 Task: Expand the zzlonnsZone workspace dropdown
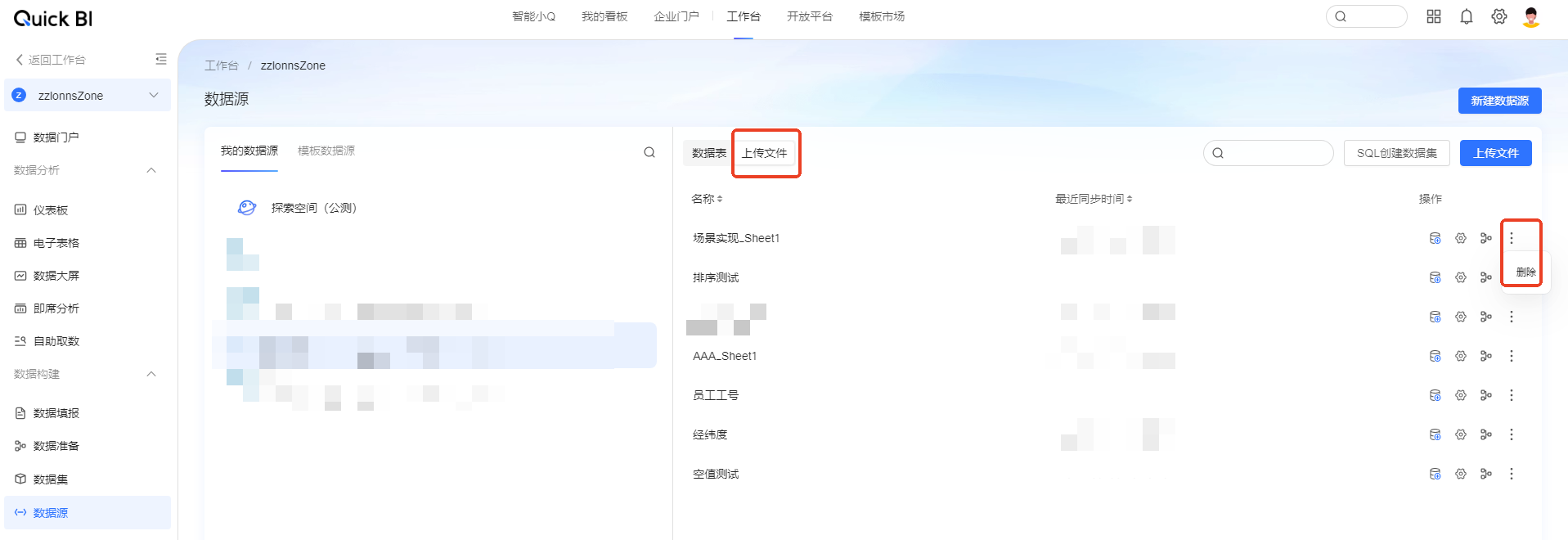153,96
